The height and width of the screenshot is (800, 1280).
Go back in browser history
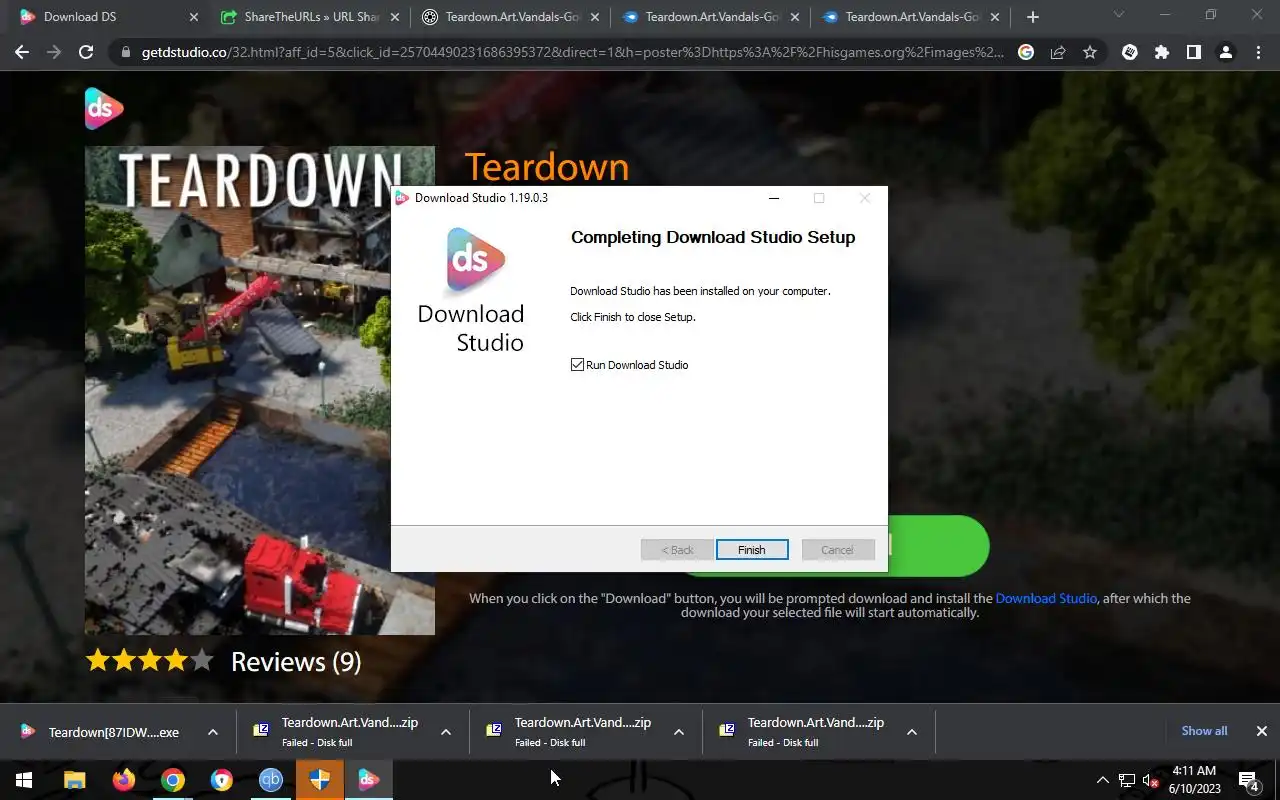coord(22,52)
